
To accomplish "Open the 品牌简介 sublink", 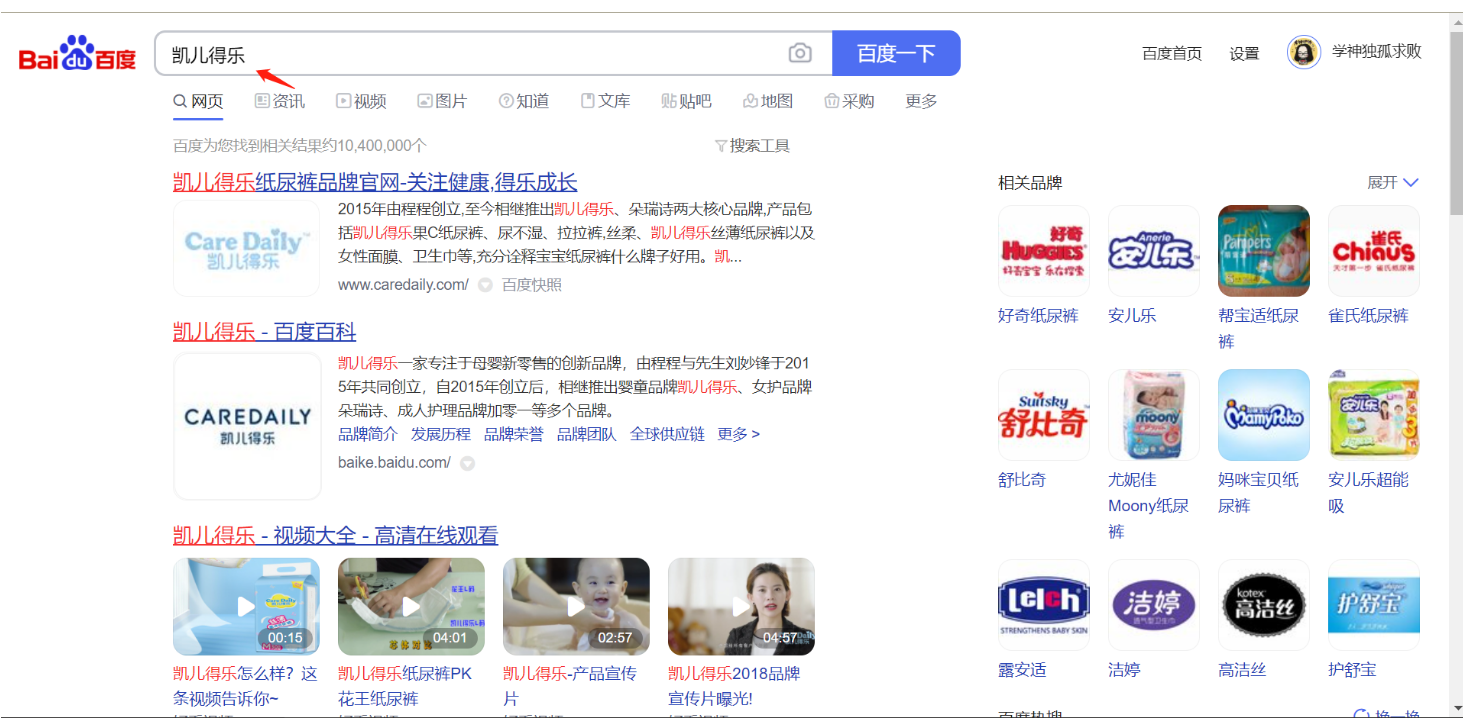I will (368, 434).
